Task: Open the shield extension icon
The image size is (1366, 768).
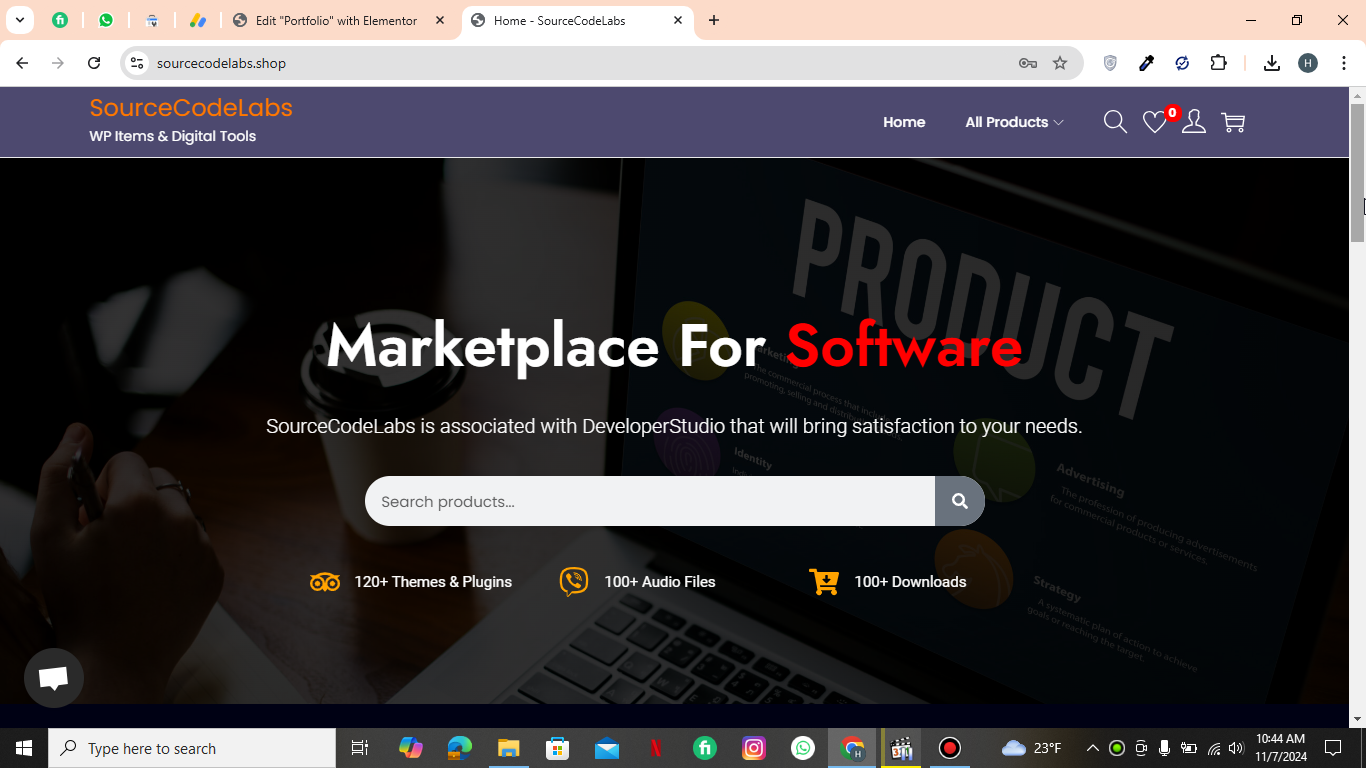Action: [1110, 63]
